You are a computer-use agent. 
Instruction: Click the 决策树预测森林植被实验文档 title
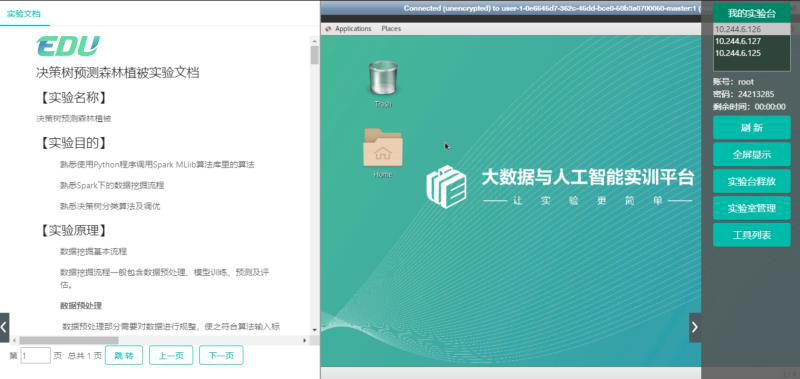click(x=117, y=73)
